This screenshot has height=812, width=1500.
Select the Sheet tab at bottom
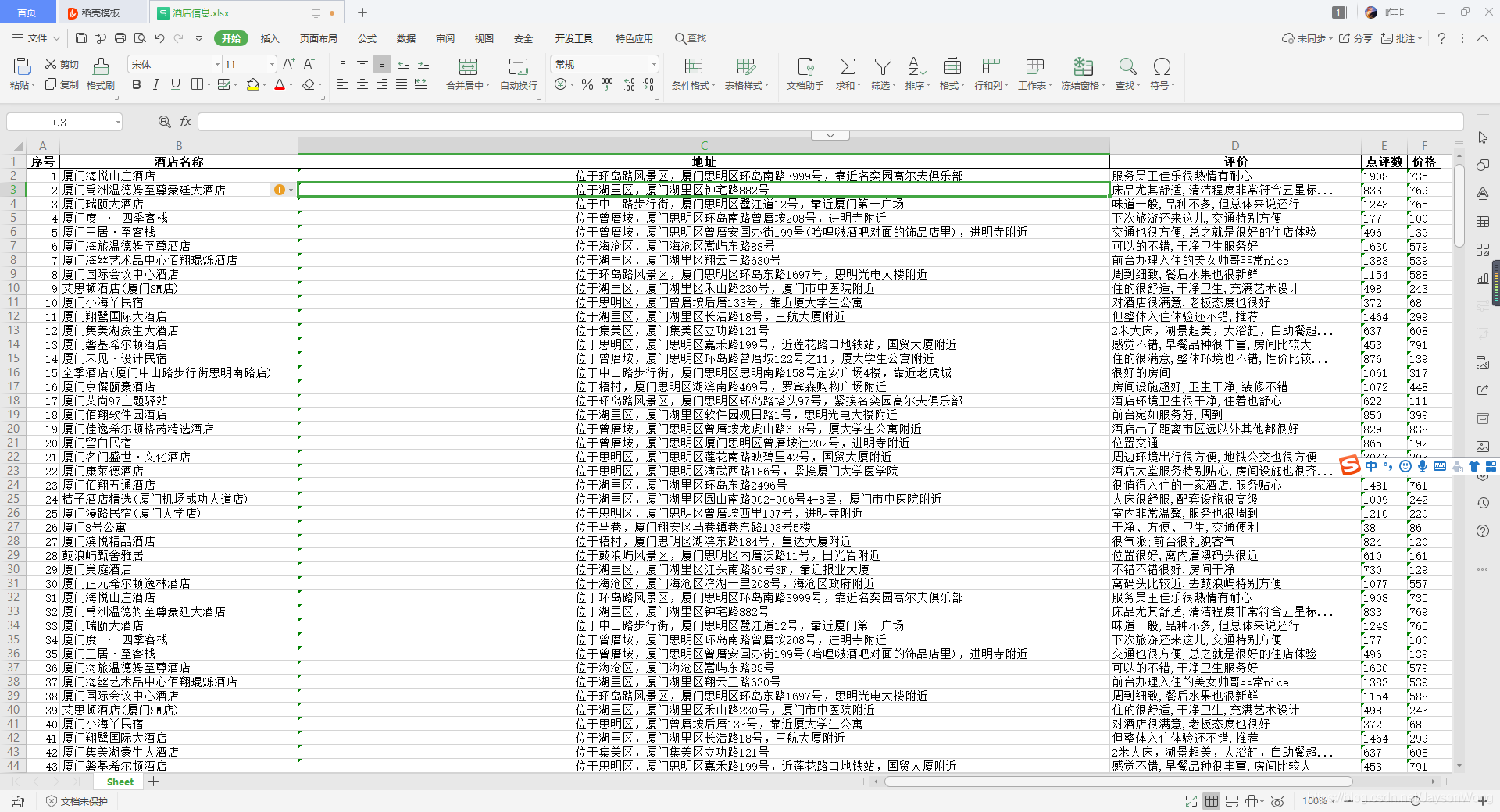[120, 782]
